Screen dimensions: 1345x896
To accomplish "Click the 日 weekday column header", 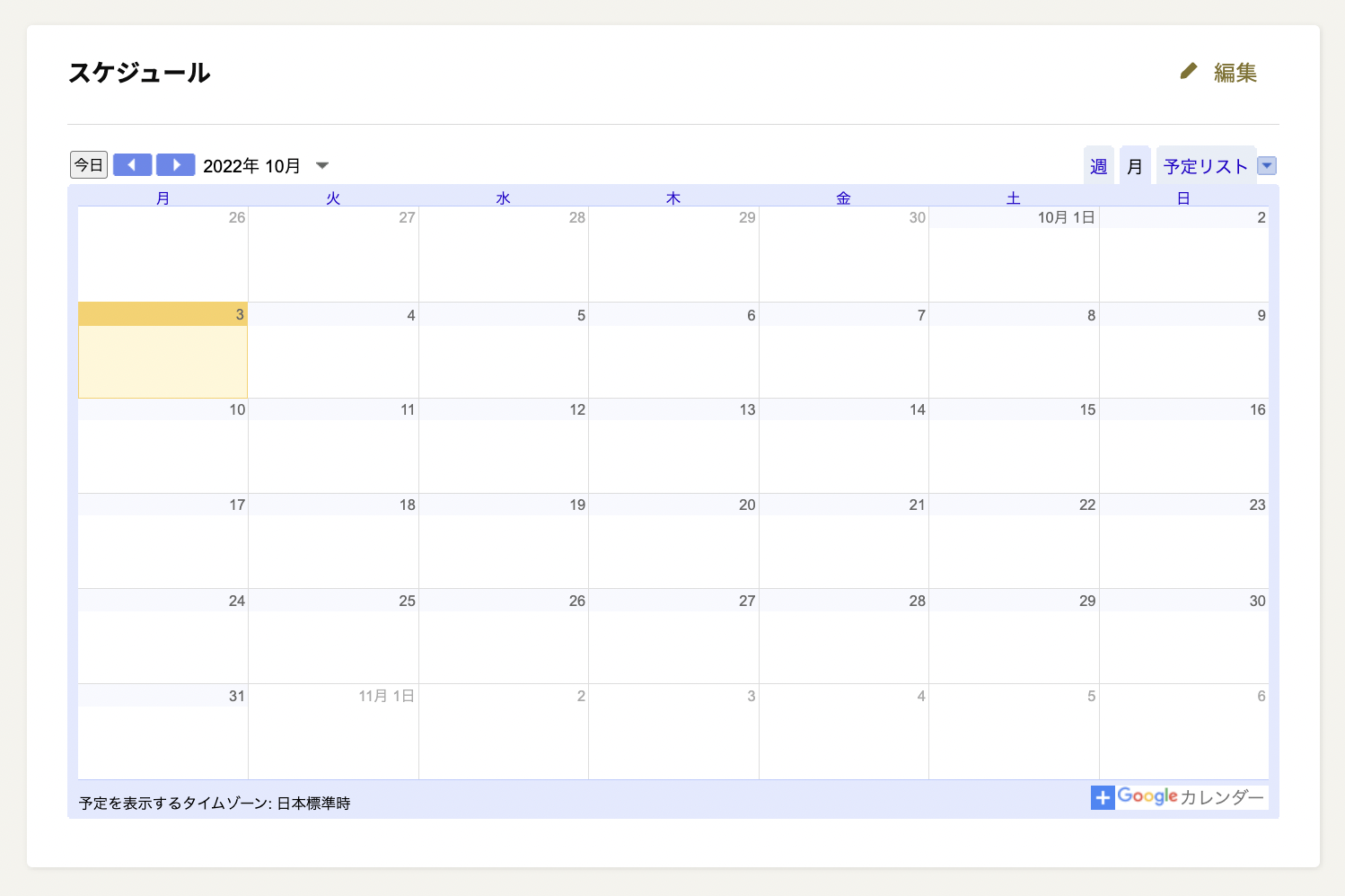I will [x=1183, y=198].
